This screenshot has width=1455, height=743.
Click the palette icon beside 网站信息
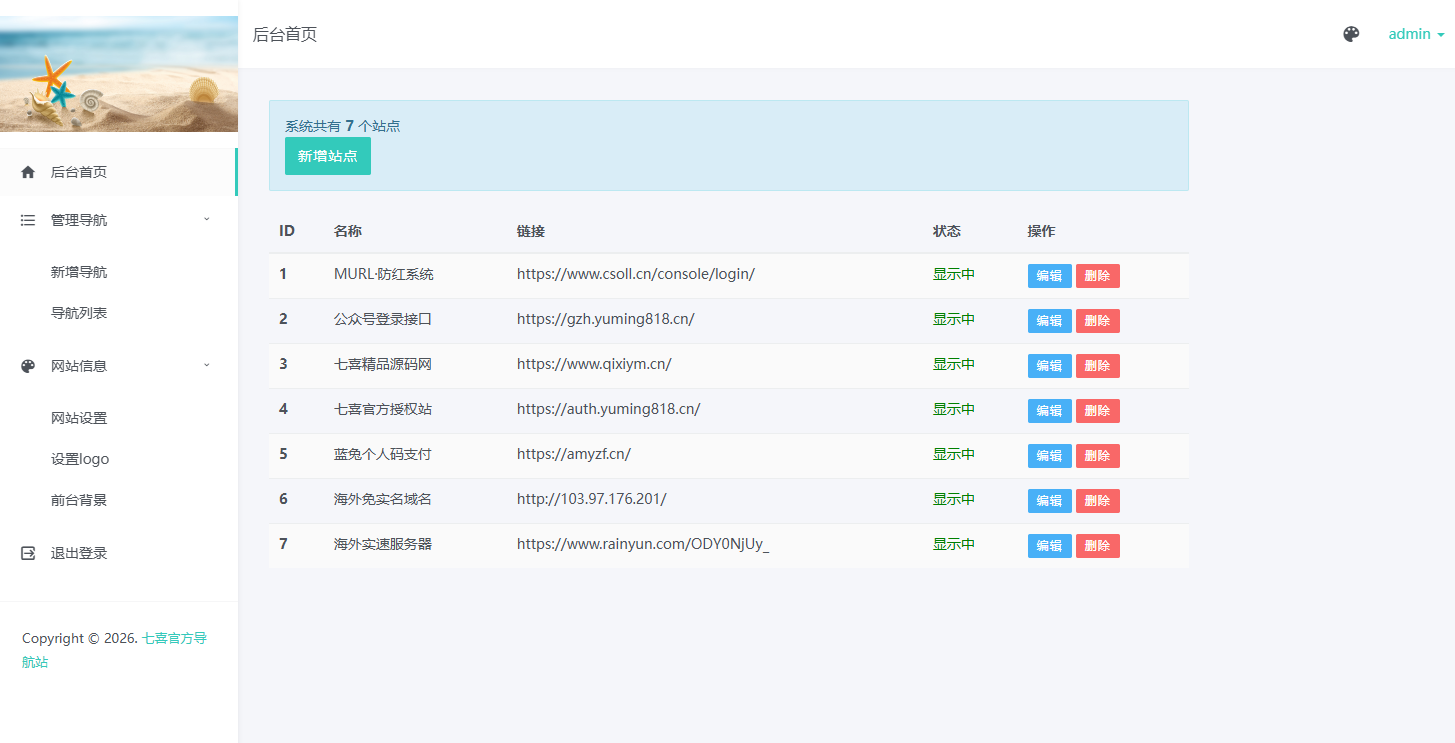[28, 366]
